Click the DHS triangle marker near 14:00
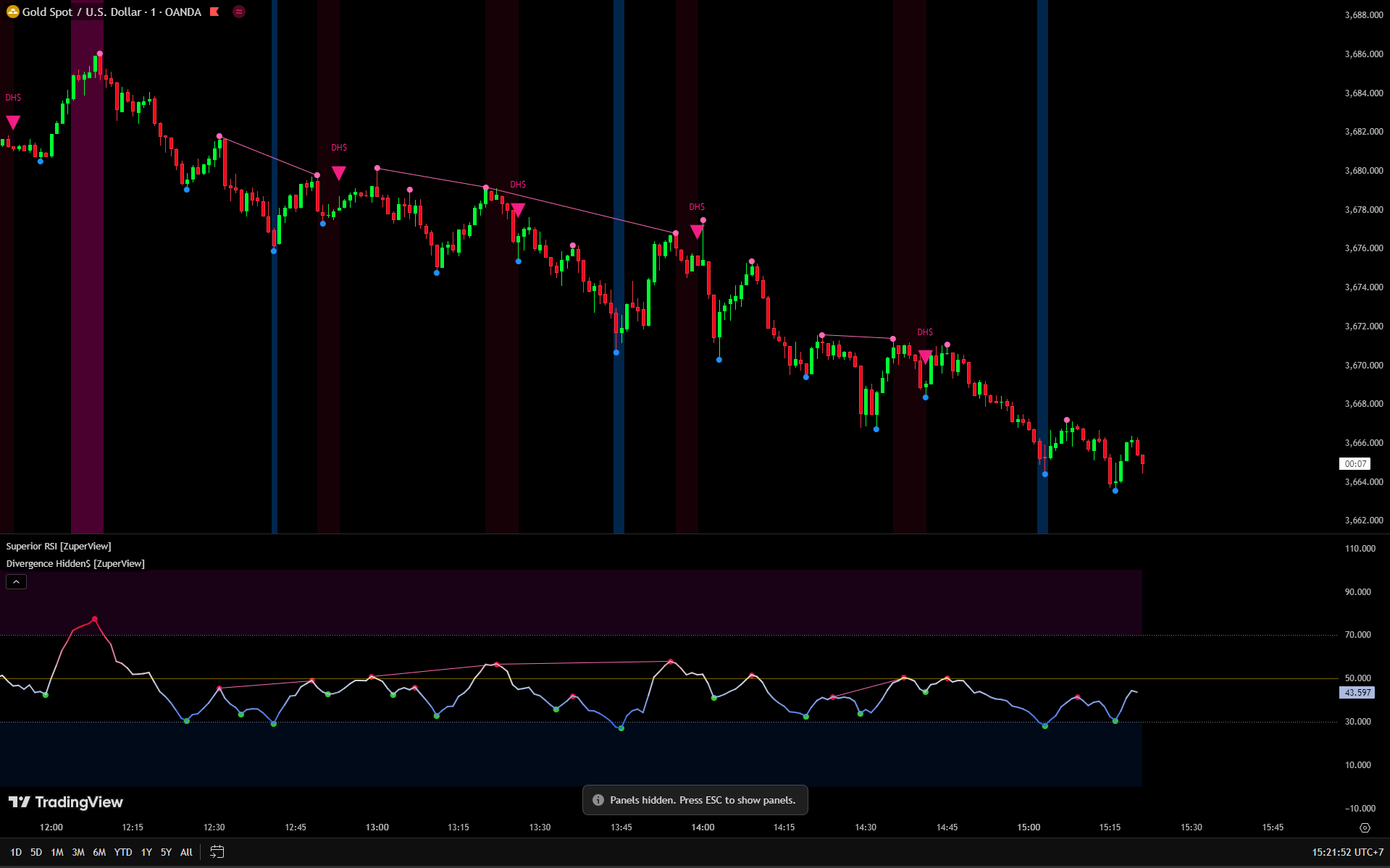Viewport: 1390px width, 868px height. pos(696,232)
